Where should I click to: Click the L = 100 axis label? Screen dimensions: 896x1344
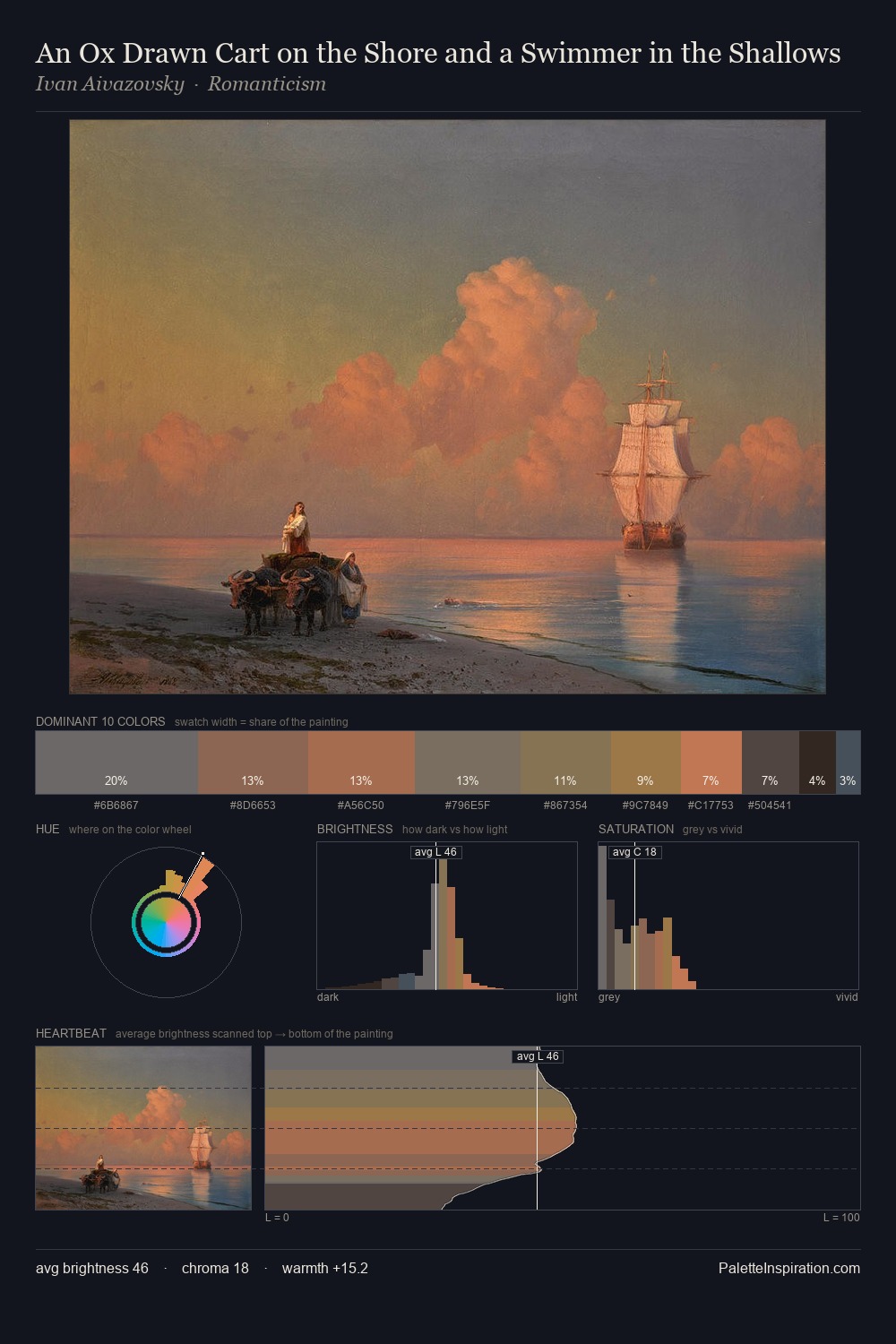(841, 1218)
